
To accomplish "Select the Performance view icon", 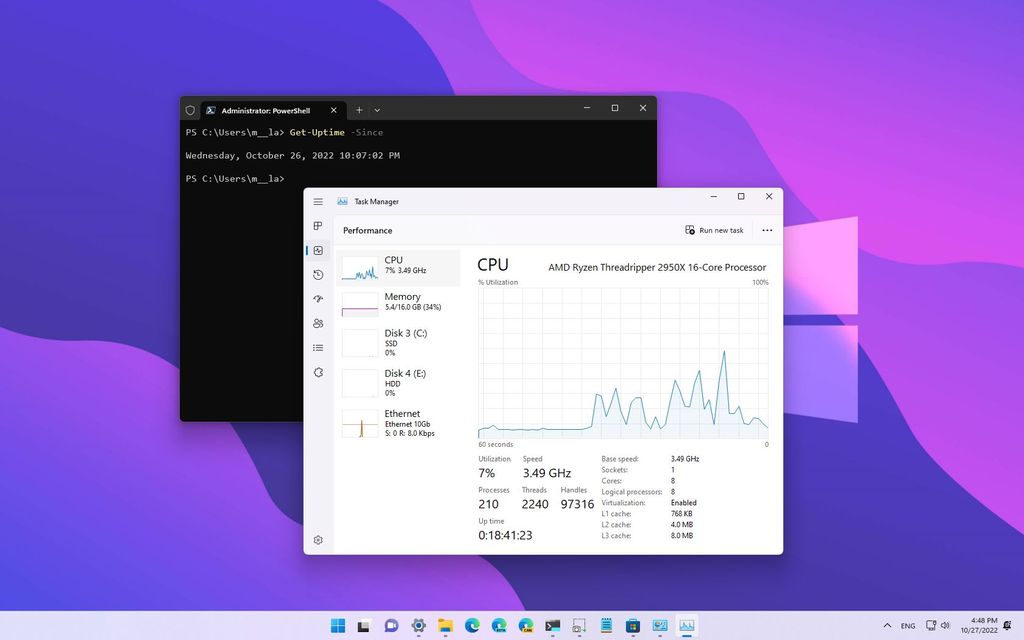I will pos(318,251).
